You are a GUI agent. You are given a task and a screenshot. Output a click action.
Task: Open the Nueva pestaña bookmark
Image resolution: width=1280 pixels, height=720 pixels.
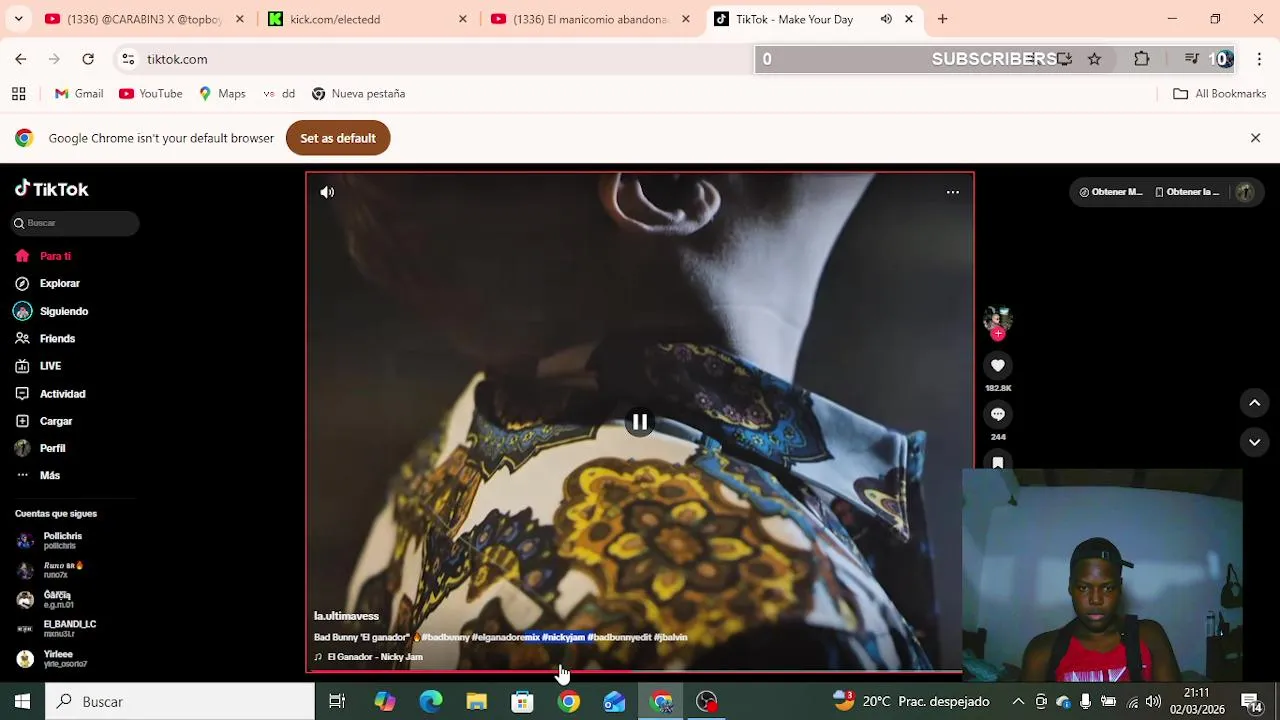point(359,94)
